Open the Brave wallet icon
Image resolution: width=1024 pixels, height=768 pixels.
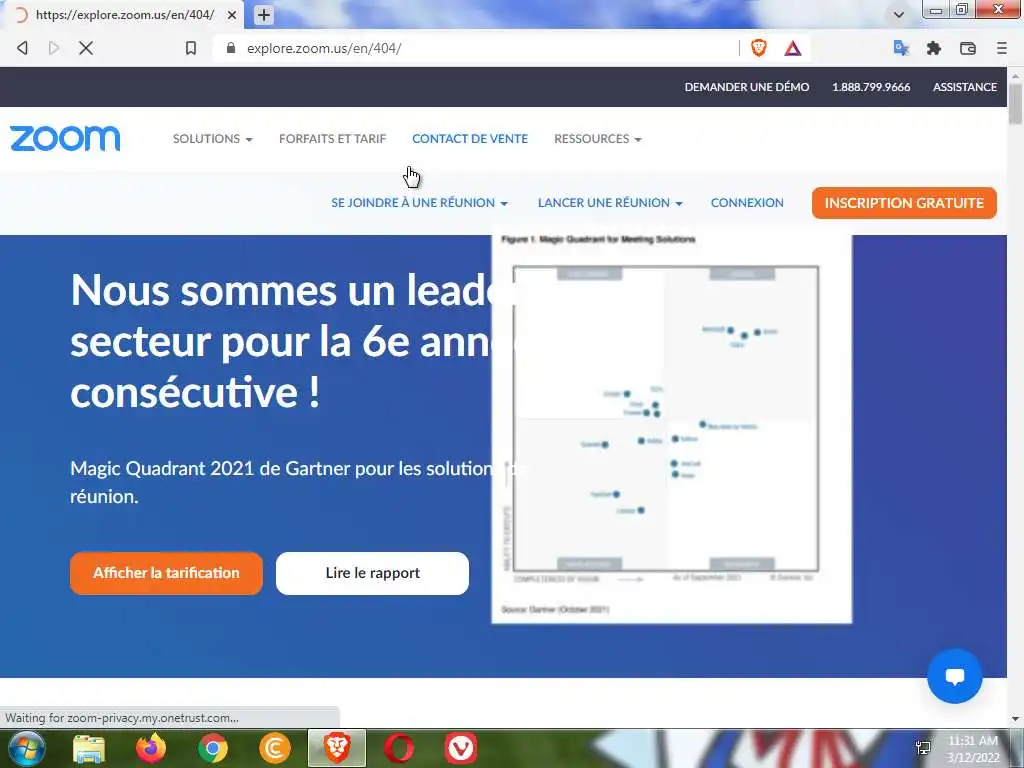[968, 48]
